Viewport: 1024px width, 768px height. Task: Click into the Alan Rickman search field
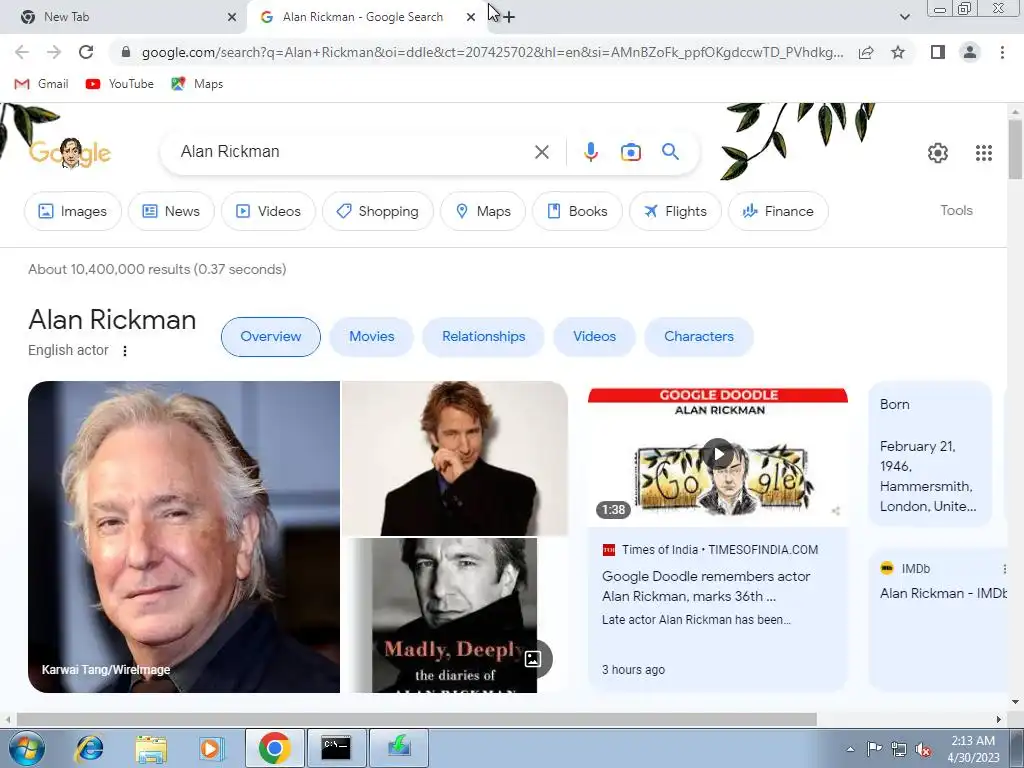pos(353,152)
